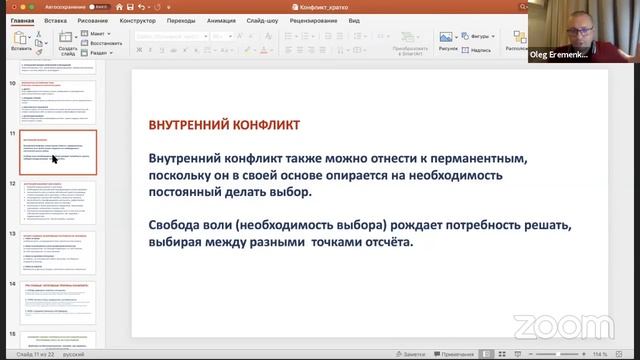Image resolution: width=640 pixels, height=360 pixels.
Task: Click the Вставить paste icon
Action: (19, 38)
